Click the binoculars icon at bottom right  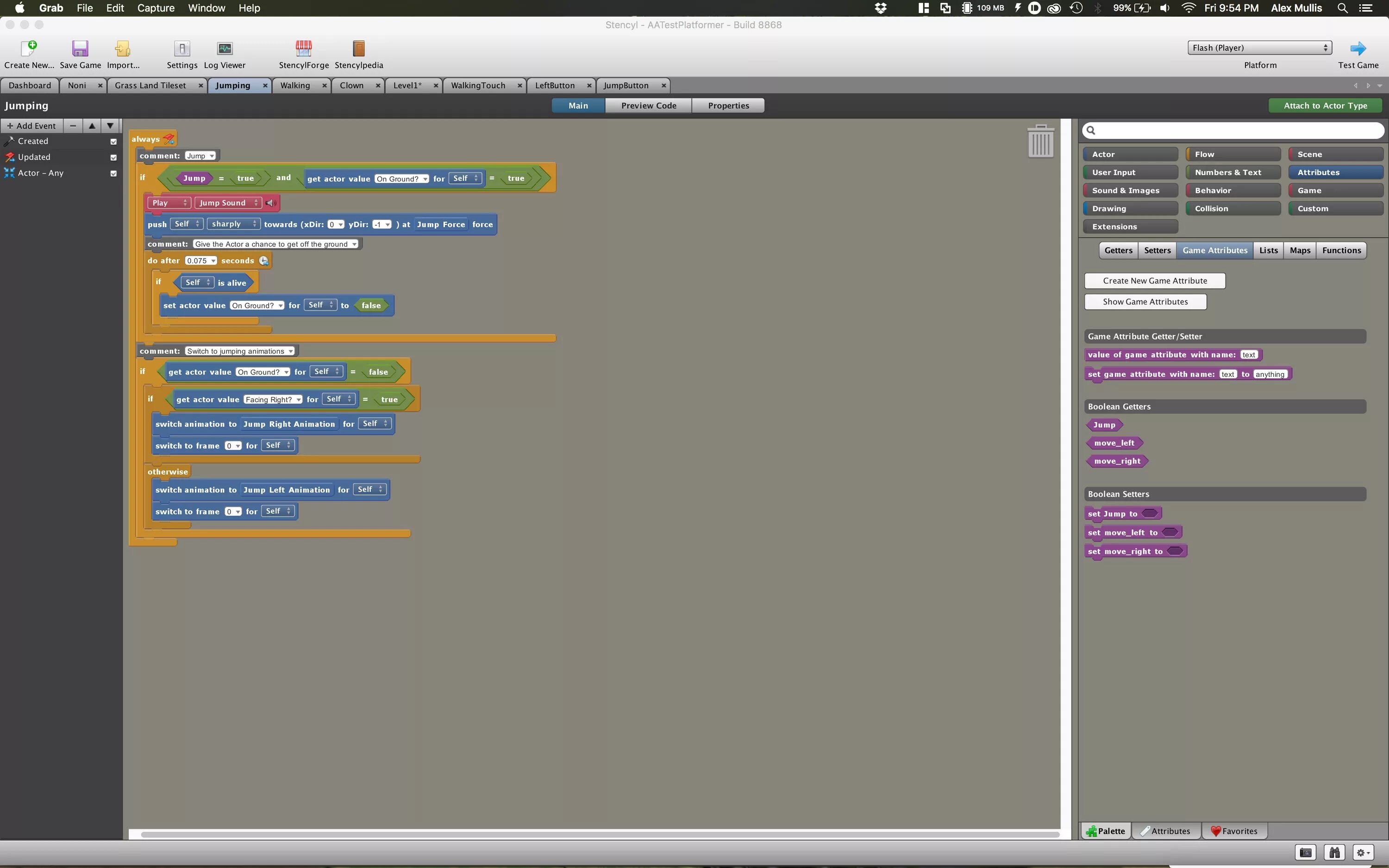pyautogui.click(x=1334, y=853)
